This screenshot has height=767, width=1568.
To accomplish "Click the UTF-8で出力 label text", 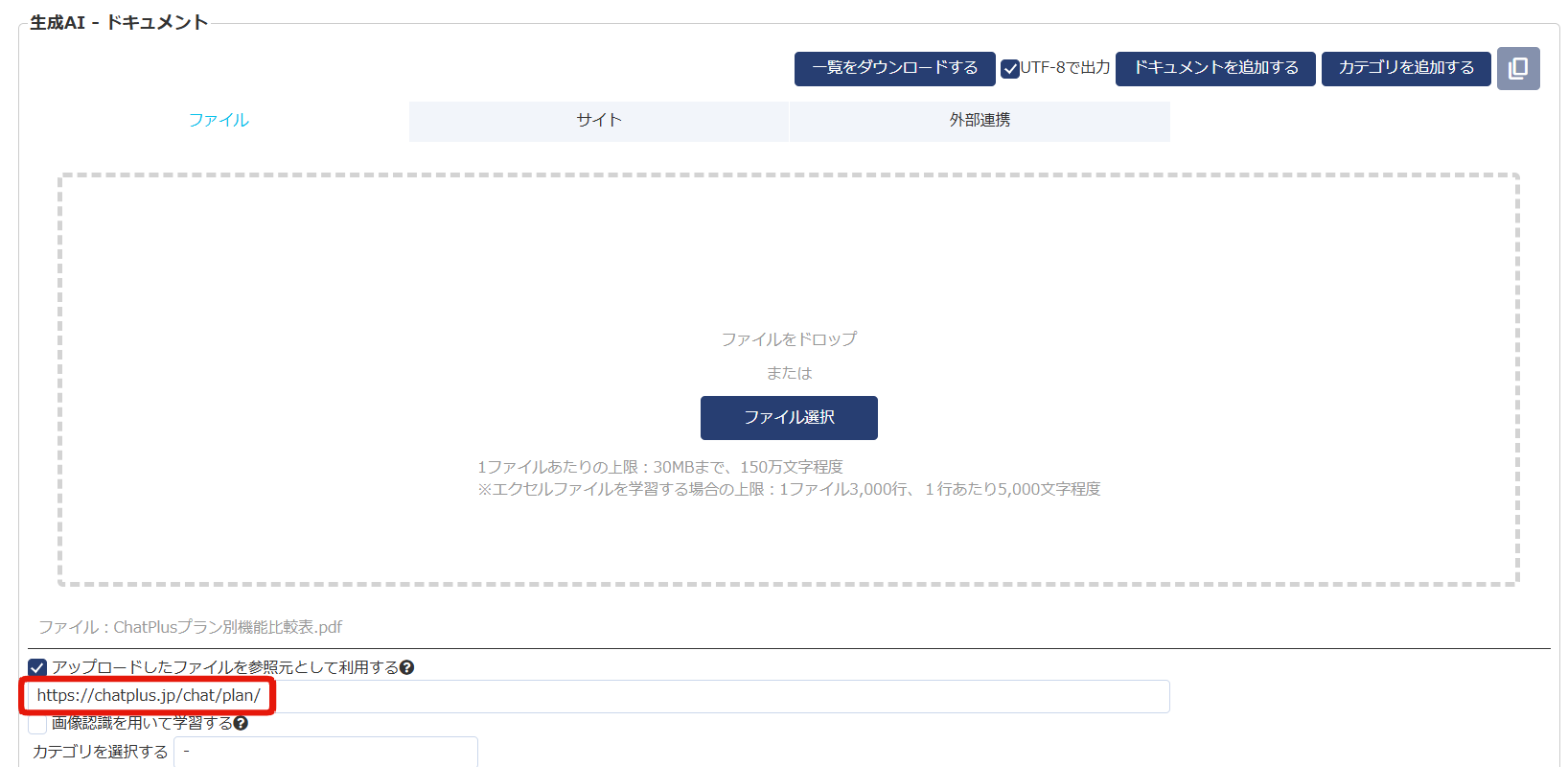I will tap(1065, 68).
